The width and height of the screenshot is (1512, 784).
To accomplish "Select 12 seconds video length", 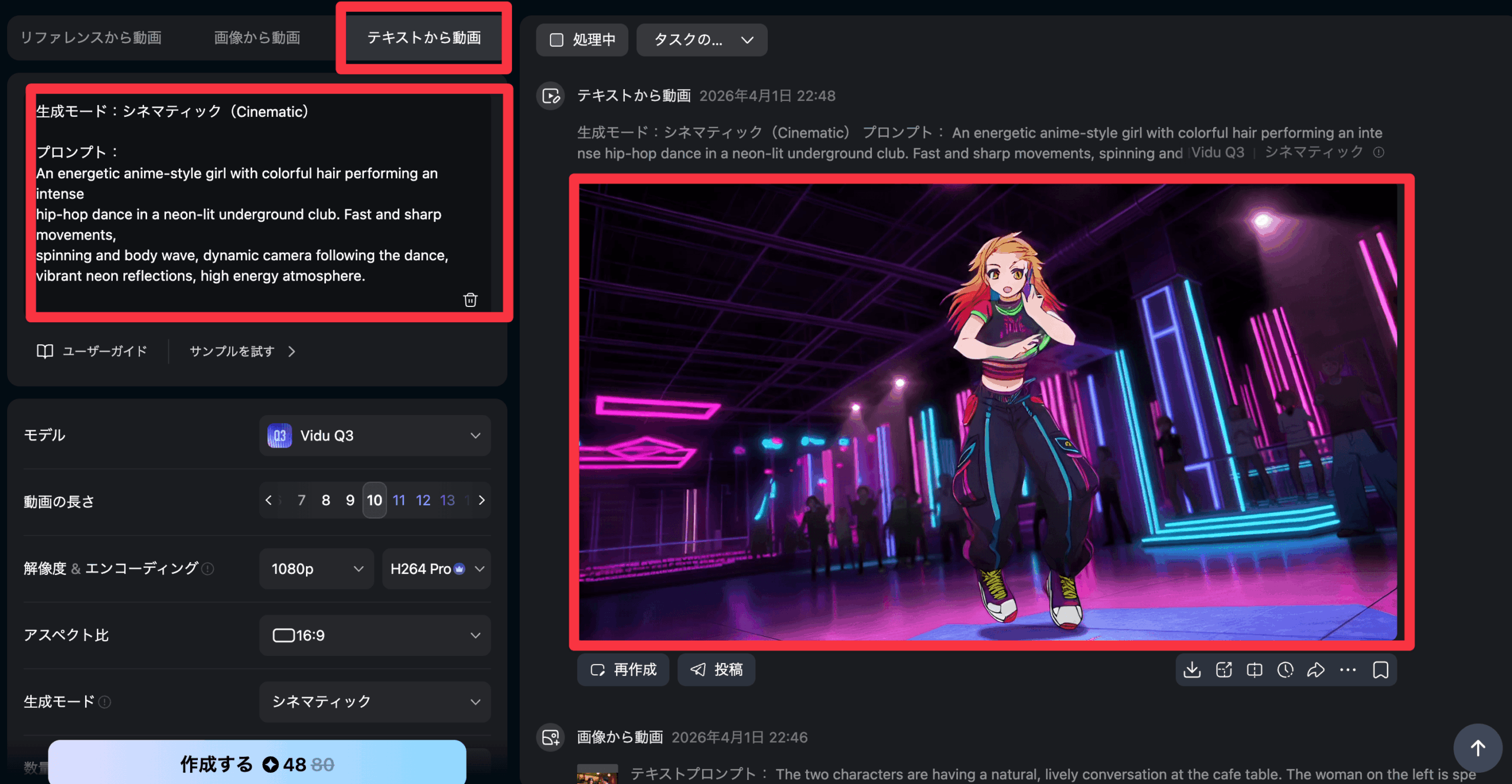I will pyautogui.click(x=423, y=500).
